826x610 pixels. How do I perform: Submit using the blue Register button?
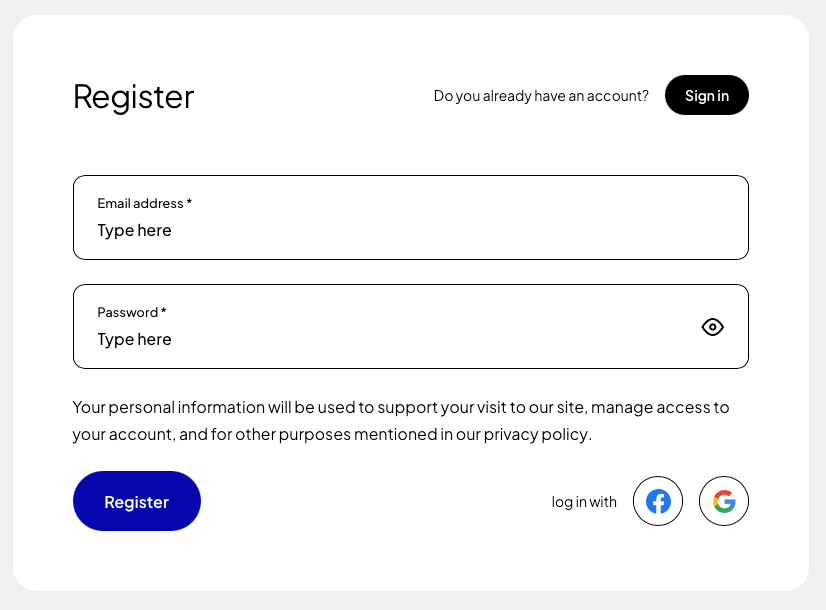pyautogui.click(x=136, y=501)
